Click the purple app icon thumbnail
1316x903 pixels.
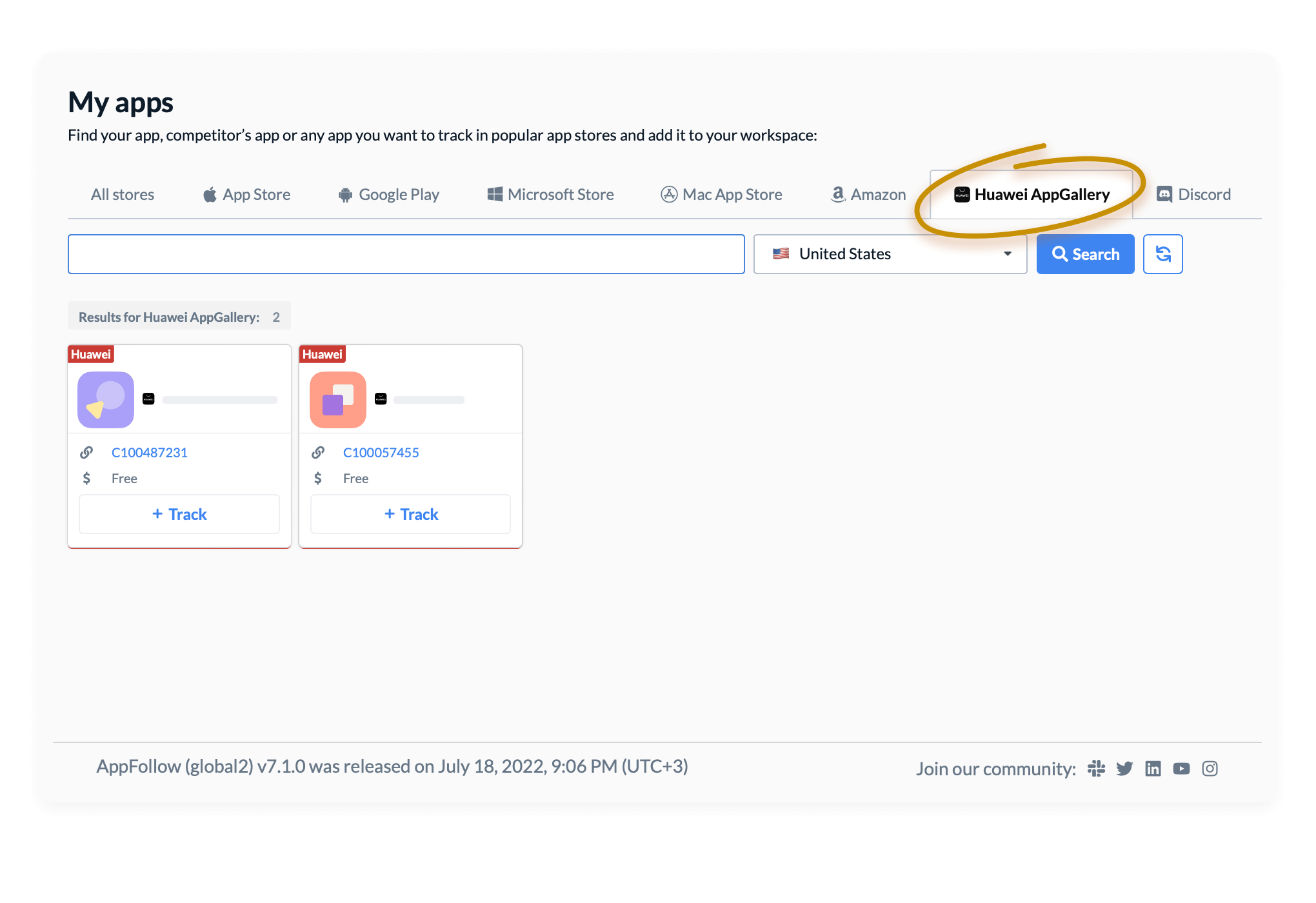[x=106, y=400]
